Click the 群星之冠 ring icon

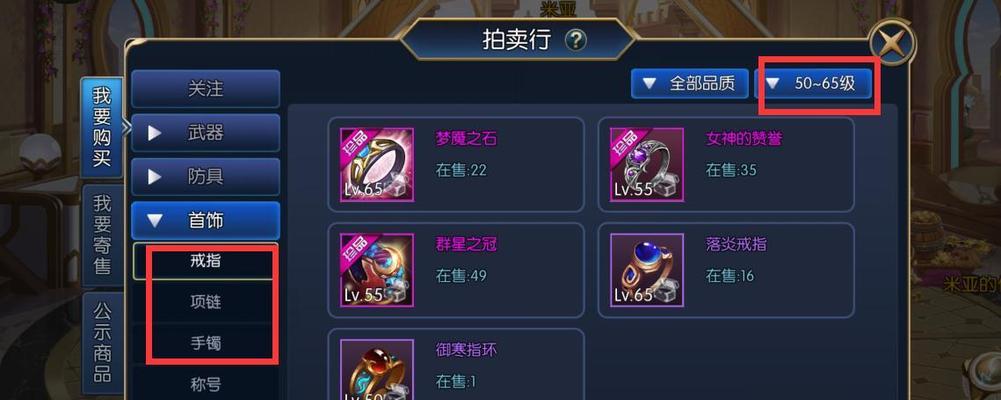[377, 270]
